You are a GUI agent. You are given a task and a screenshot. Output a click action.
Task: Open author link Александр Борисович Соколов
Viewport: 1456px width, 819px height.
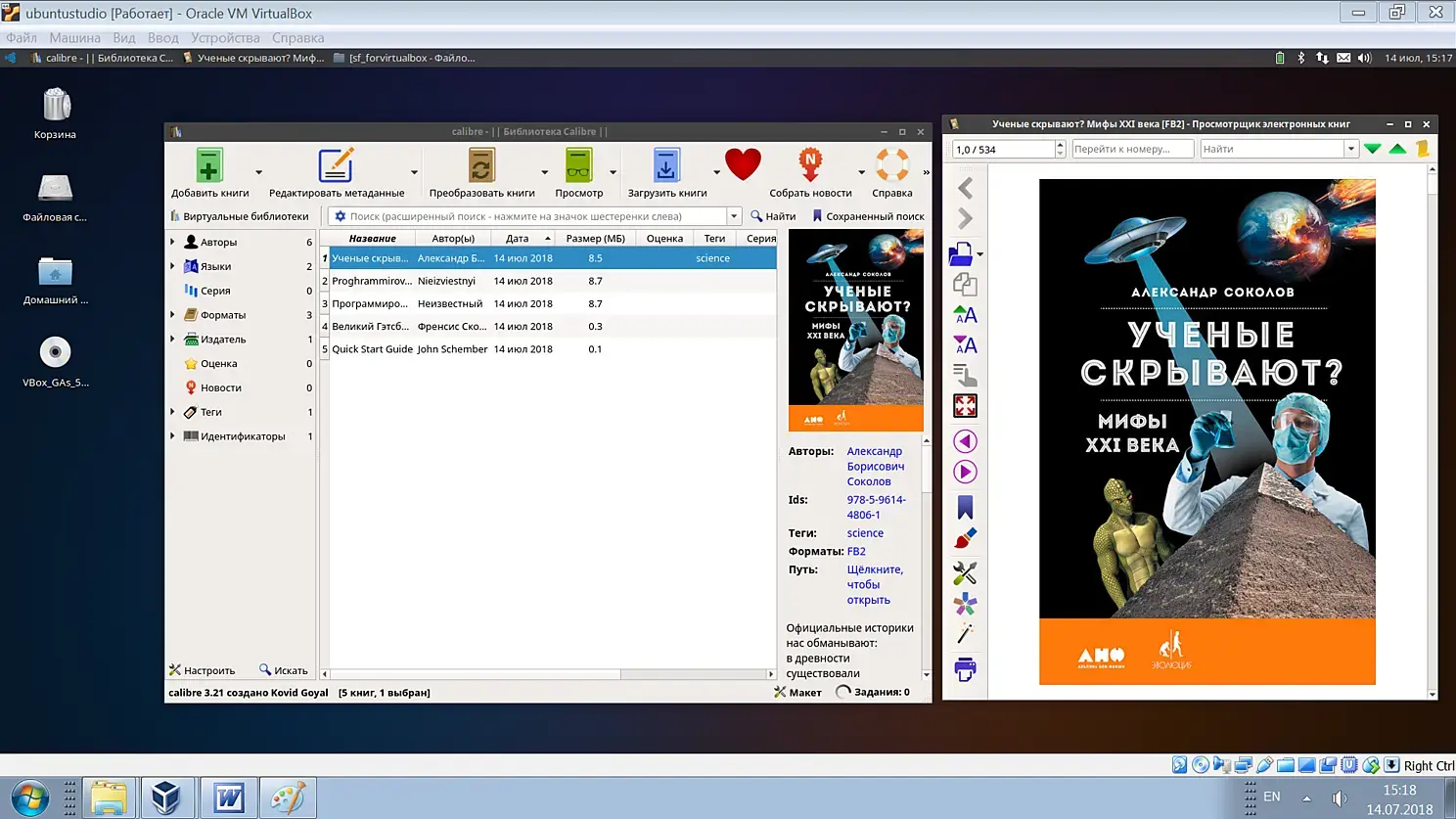point(875,467)
